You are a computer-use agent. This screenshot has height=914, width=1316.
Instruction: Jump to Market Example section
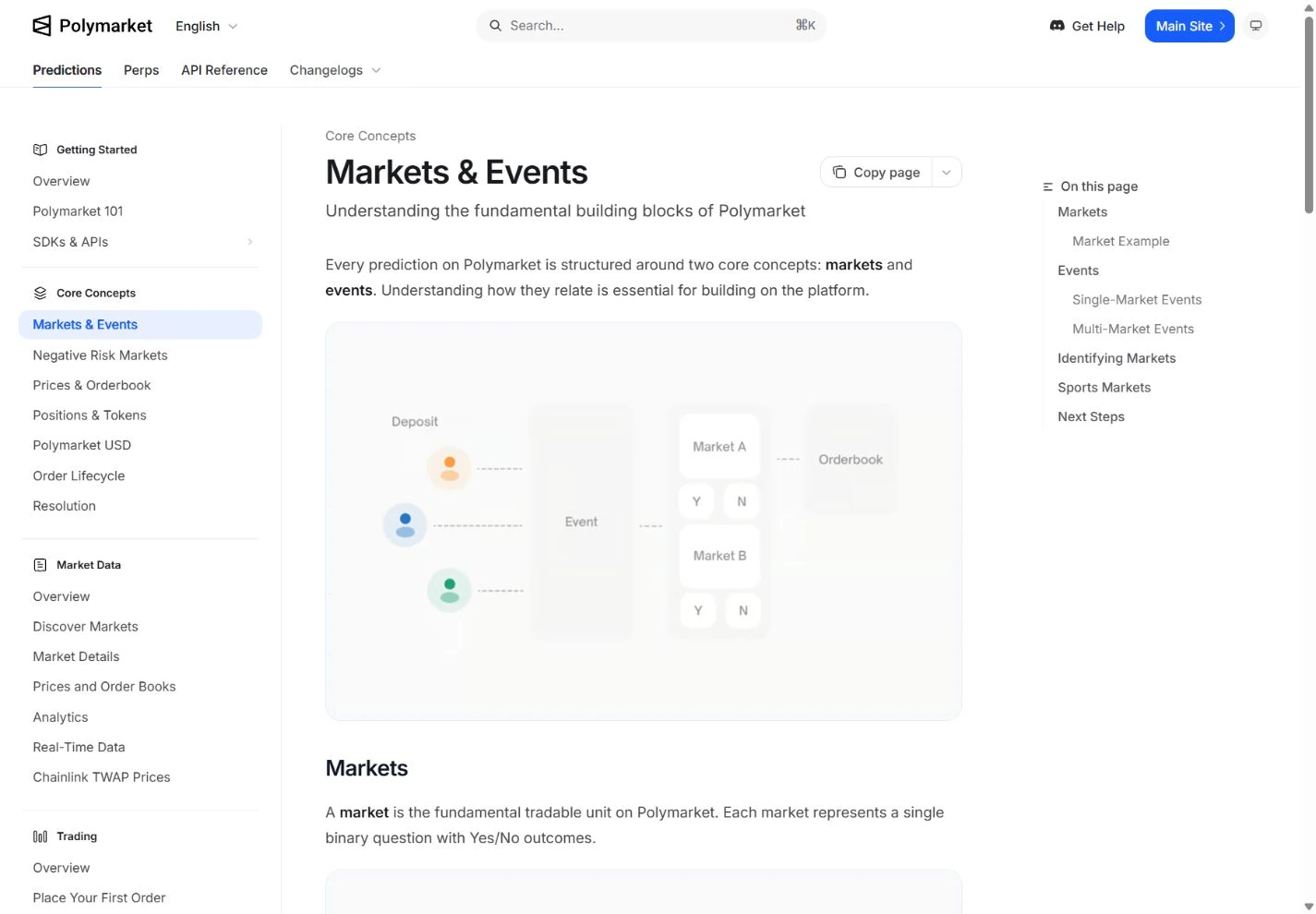point(1120,241)
